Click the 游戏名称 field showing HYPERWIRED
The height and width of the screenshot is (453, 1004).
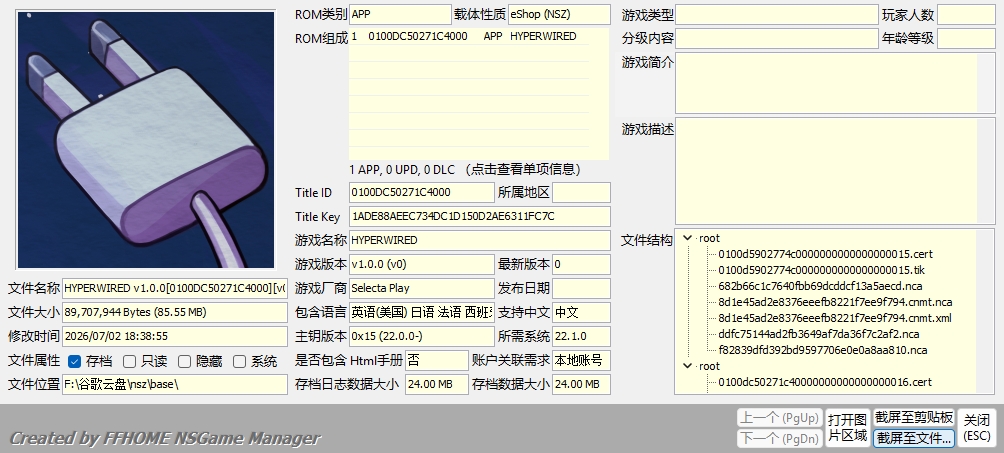coord(480,240)
